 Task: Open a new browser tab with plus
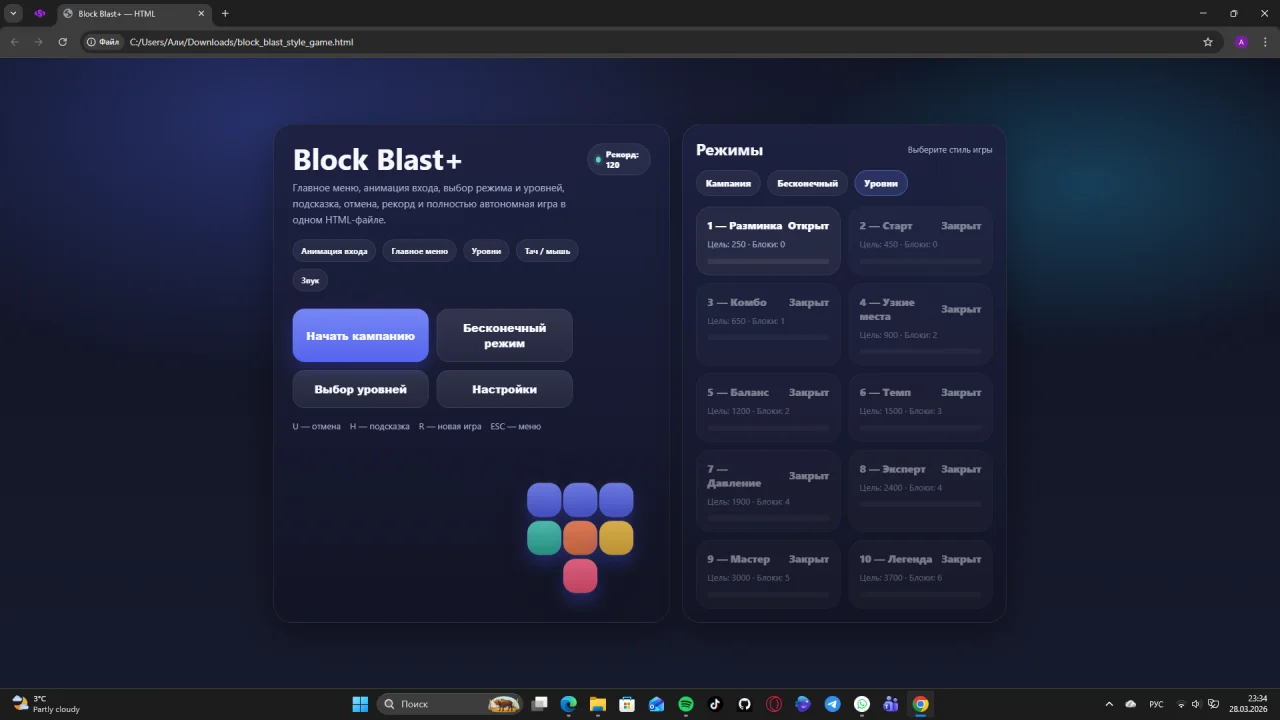click(225, 14)
